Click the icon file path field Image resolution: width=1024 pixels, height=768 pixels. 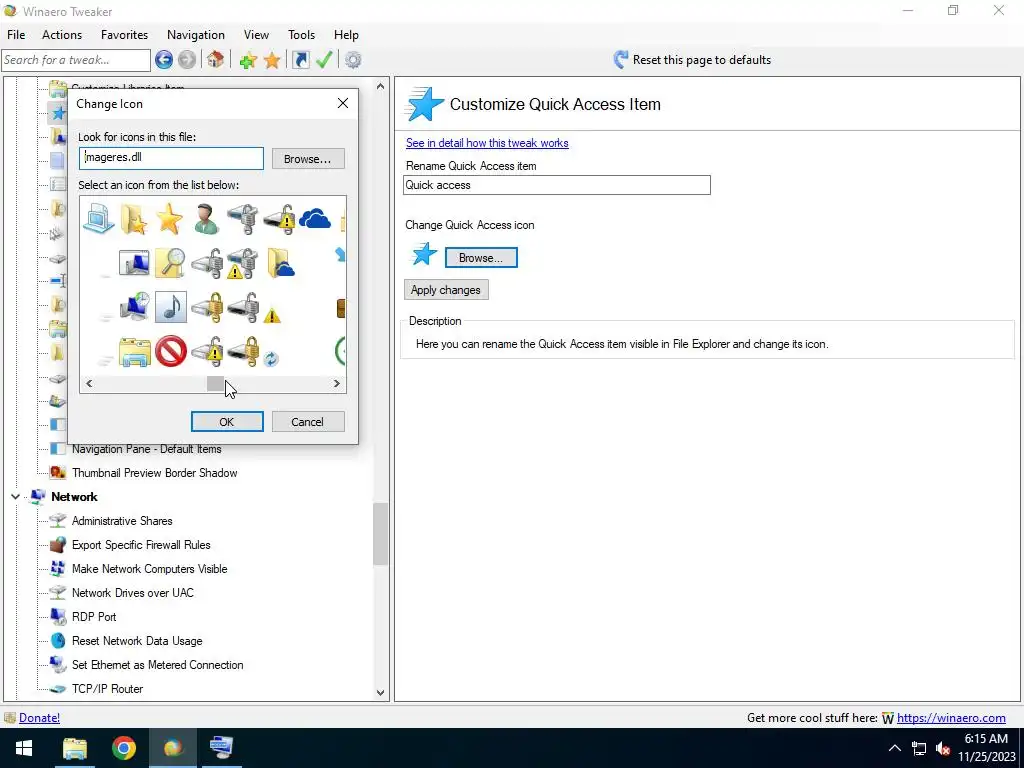[171, 158]
